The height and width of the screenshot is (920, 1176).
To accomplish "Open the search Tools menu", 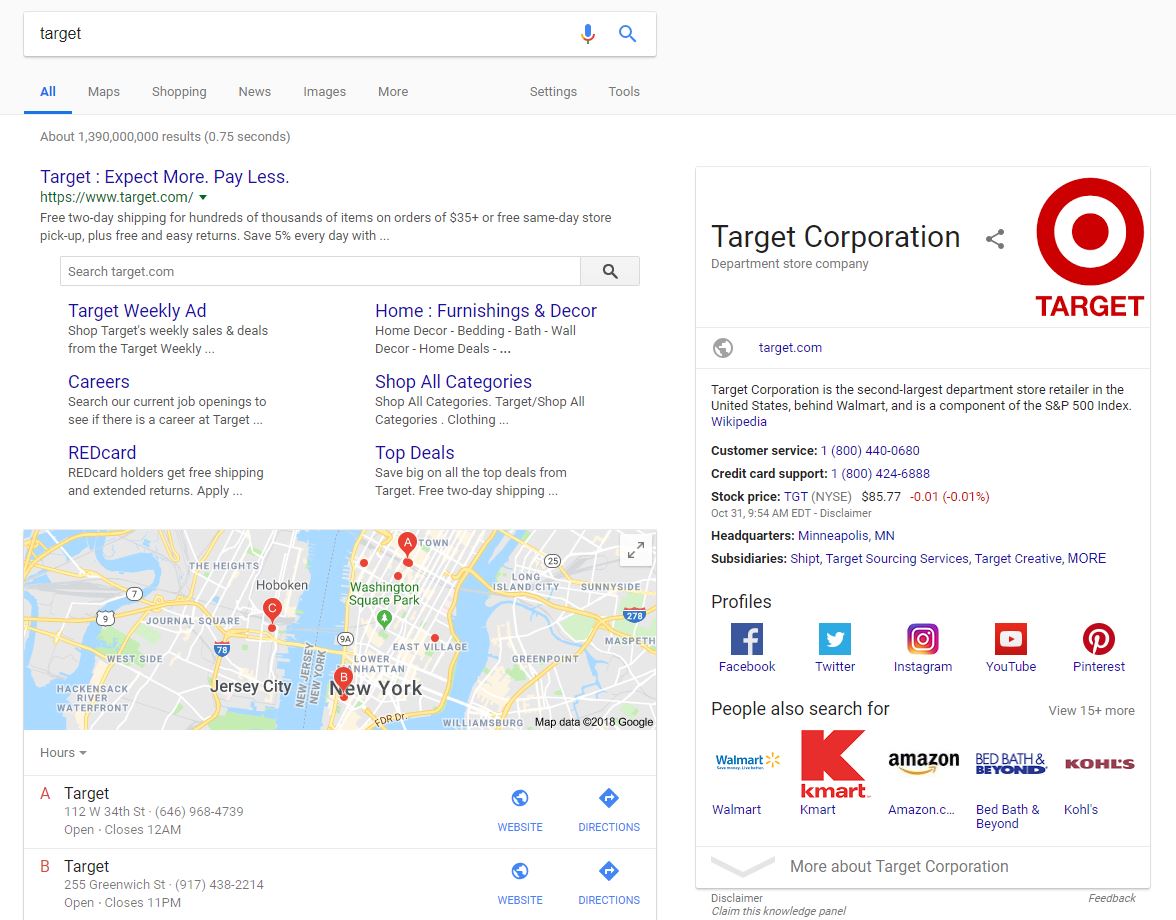I will [x=624, y=91].
